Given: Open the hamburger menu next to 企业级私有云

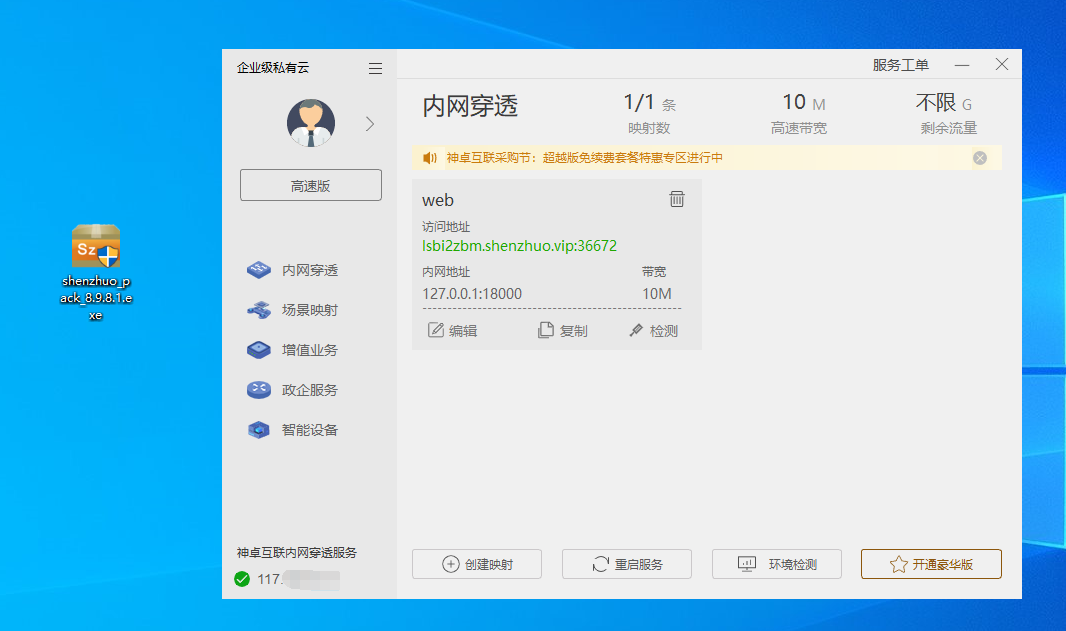Looking at the screenshot, I should [x=375, y=68].
